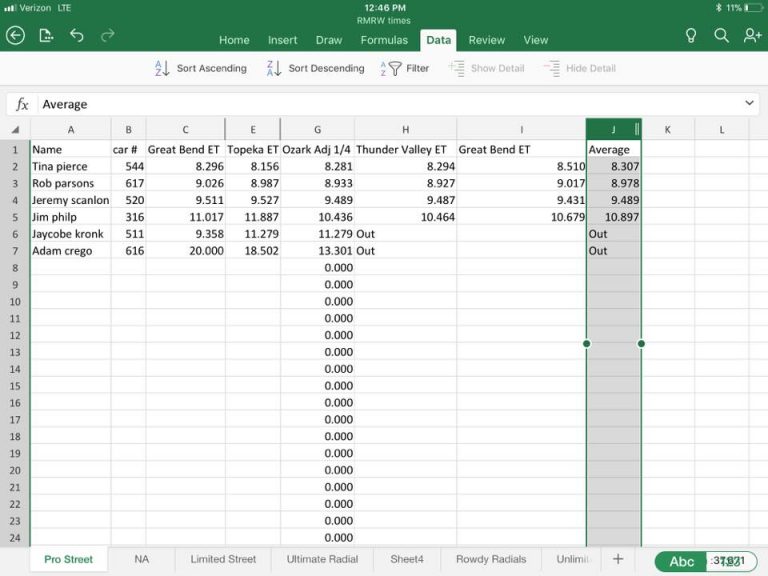Viewport: 768px width, 576px height.
Task: Switch to the Limited Street sheet
Action: [x=223, y=559]
